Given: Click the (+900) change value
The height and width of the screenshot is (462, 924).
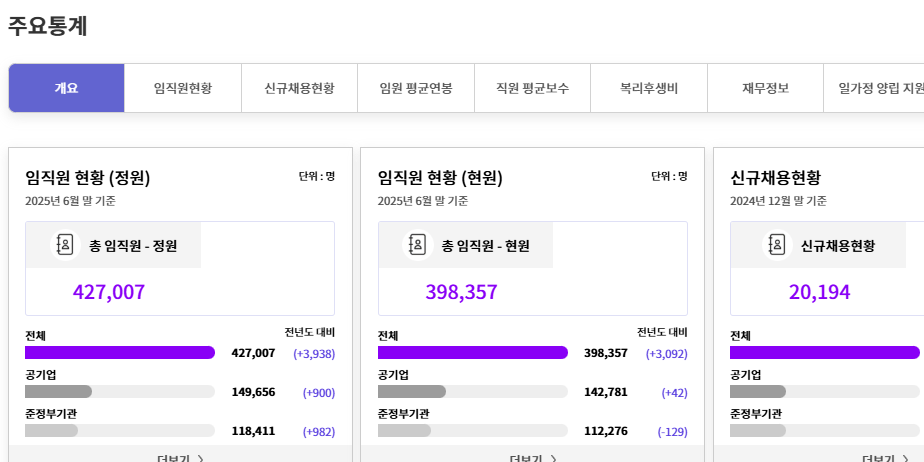Looking at the screenshot, I should pos(319,392).
